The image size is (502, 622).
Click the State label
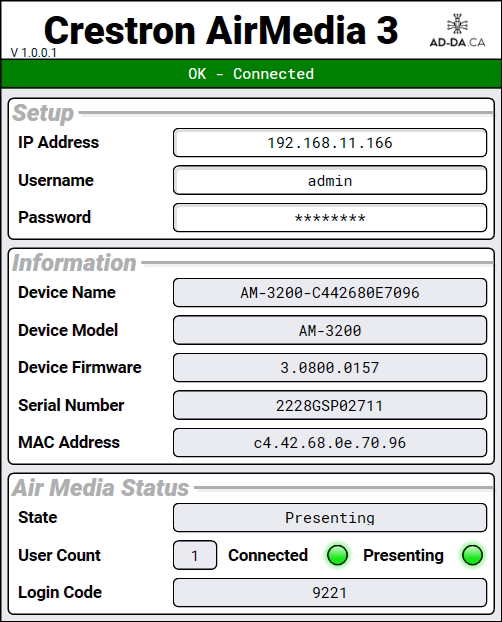point(38,517)
